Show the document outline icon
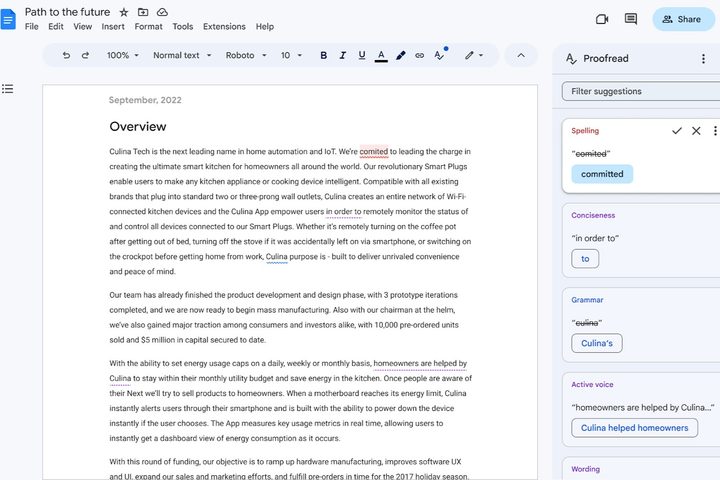The height and width of the screenshot is (480, 720). click(x=7, y=89)
